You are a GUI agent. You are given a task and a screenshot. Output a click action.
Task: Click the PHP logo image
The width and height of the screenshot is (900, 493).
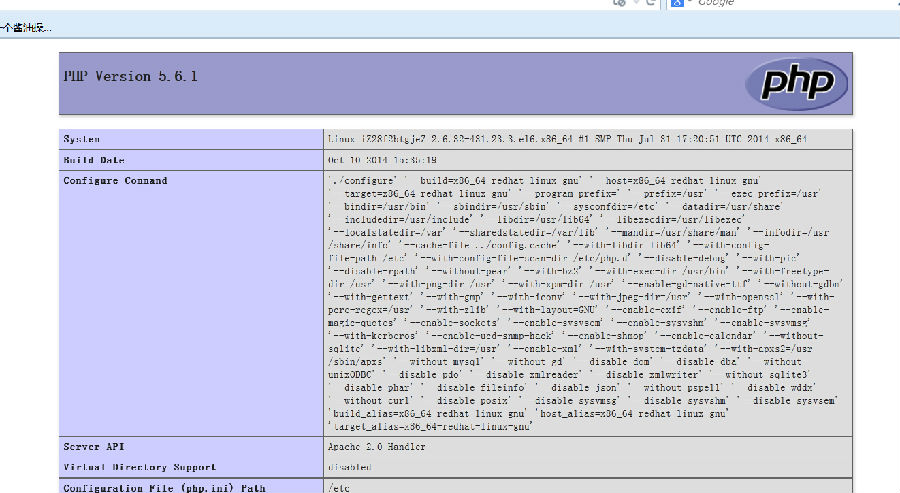[x=797, y=84]
